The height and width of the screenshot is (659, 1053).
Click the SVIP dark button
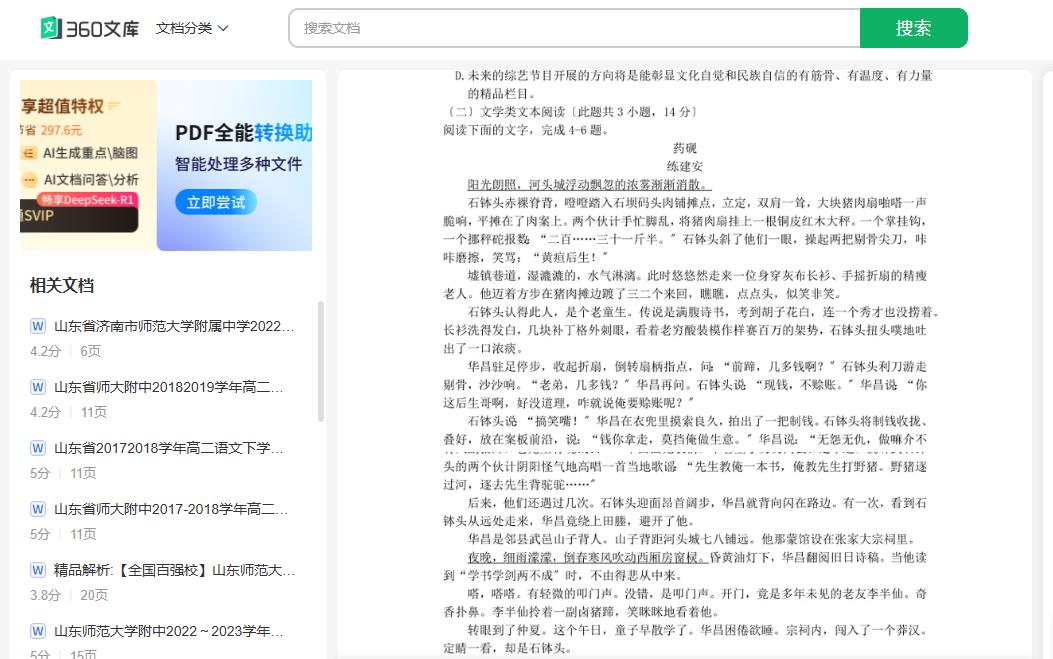[x=79, y=216]
